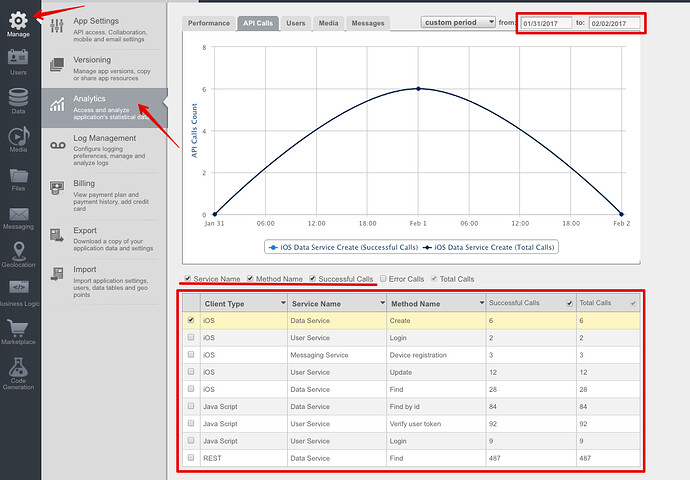Open Import section

pyautogui.click(x=104, y=282)
